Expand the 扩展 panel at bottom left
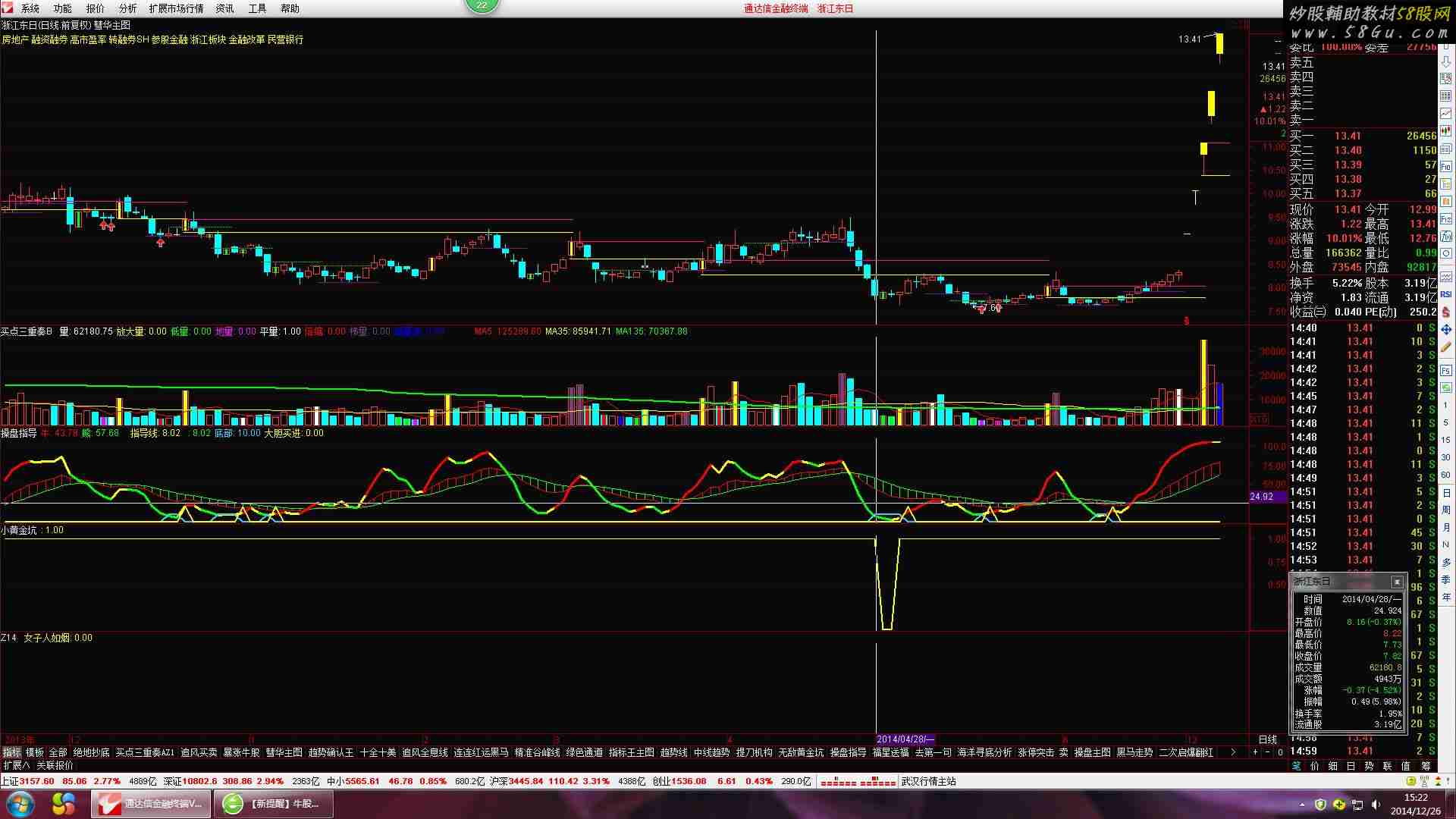 [x=17, y=766]
